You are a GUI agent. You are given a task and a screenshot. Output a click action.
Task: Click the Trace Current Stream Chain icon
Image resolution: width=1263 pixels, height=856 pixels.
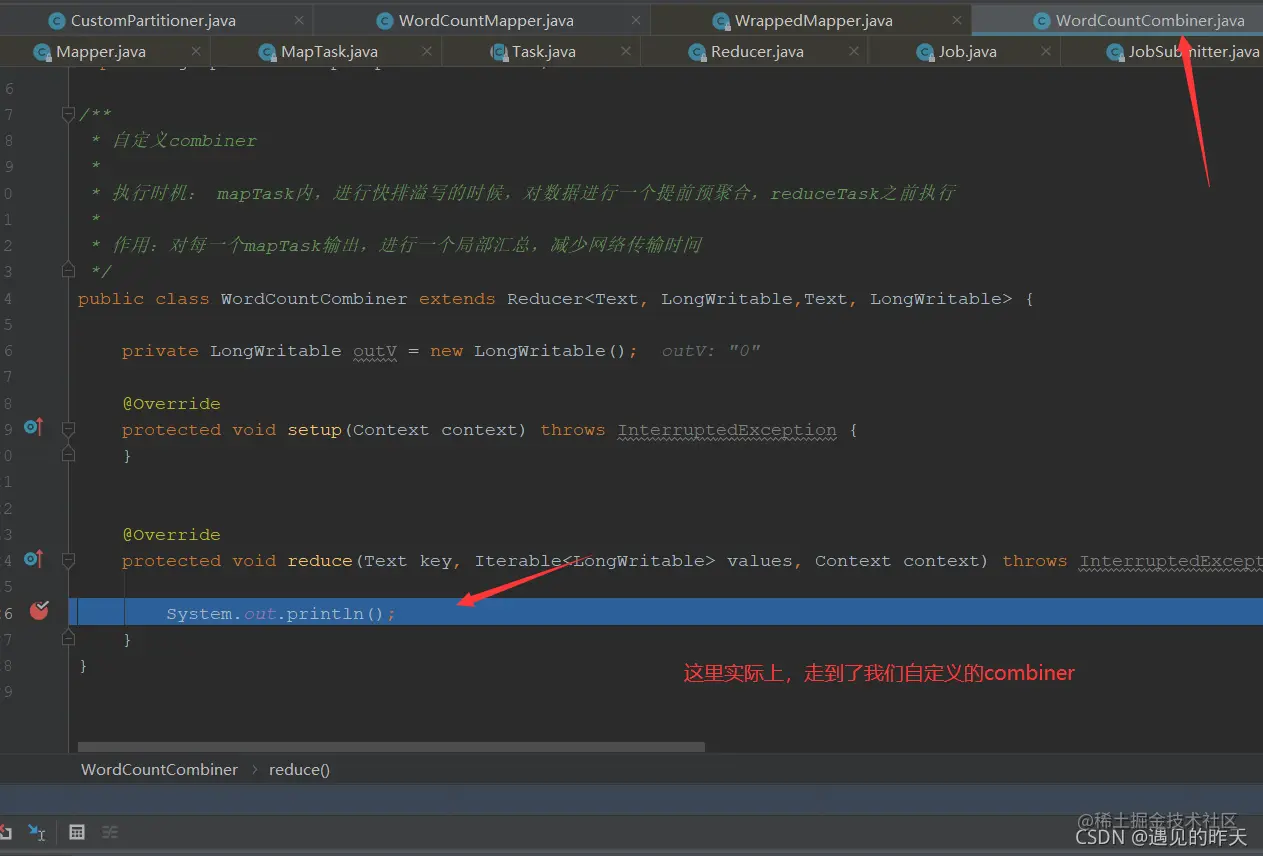[x=111, y=832]
